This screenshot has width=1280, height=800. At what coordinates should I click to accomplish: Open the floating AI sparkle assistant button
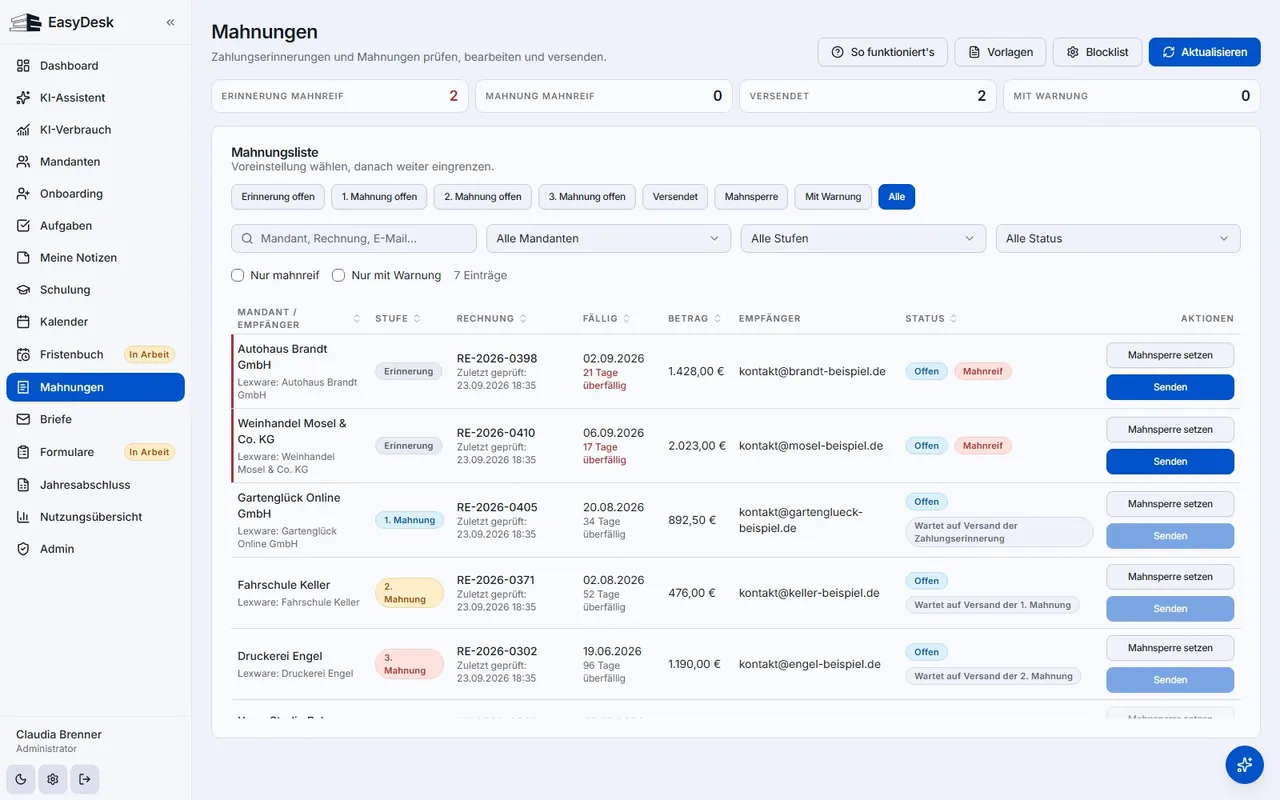click(1244, 764)
